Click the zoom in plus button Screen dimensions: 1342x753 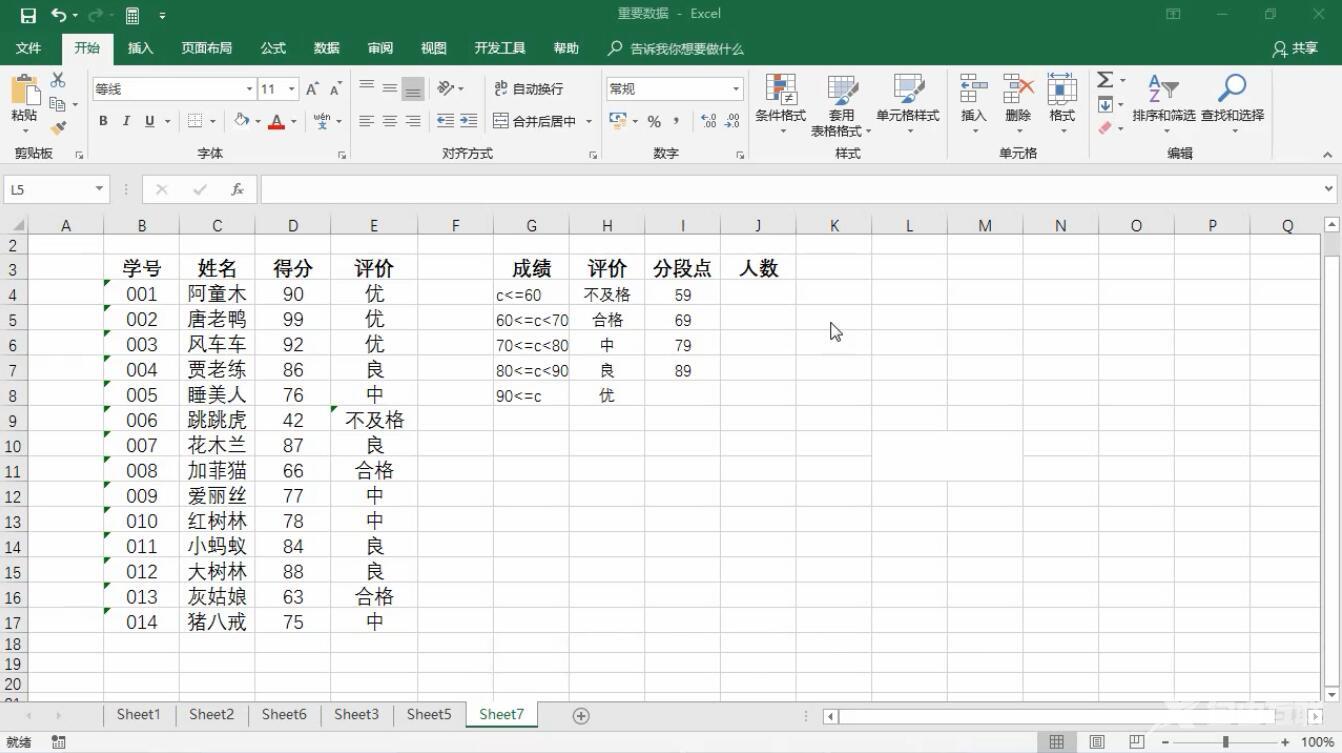point(1285,742)
